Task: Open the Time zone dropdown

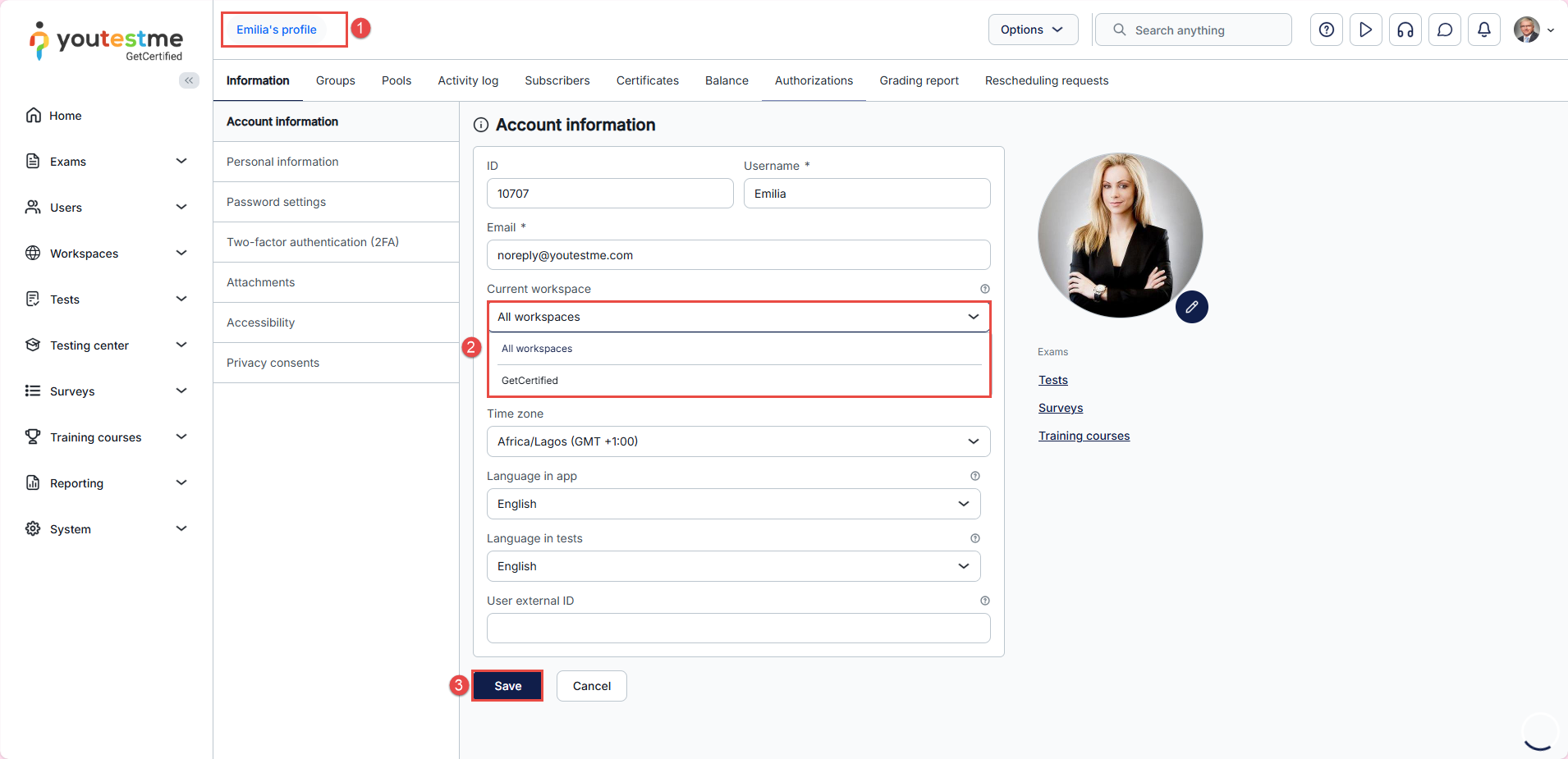Action: point(737,441)
